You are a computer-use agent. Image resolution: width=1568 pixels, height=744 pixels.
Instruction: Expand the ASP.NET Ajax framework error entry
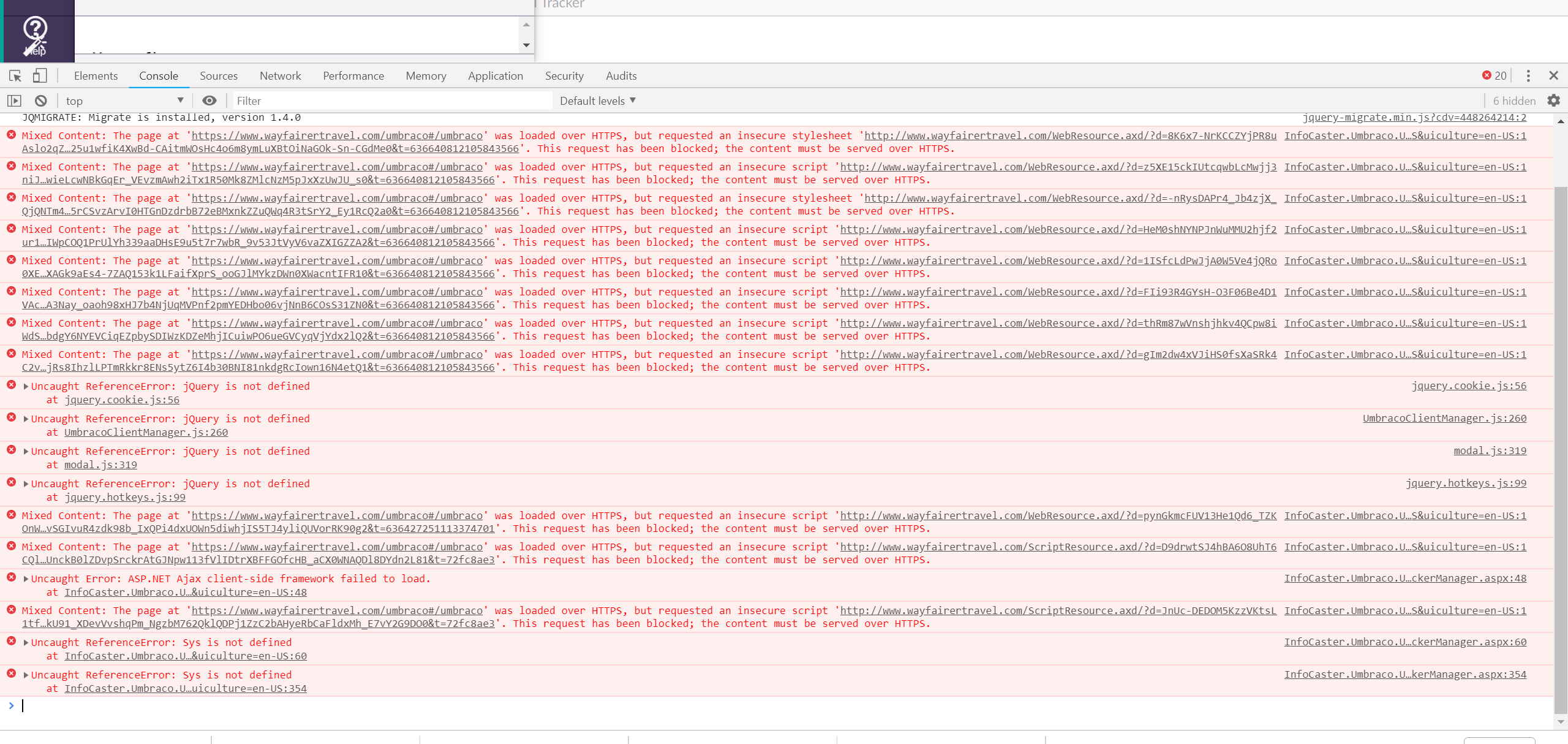coord(26,579)
